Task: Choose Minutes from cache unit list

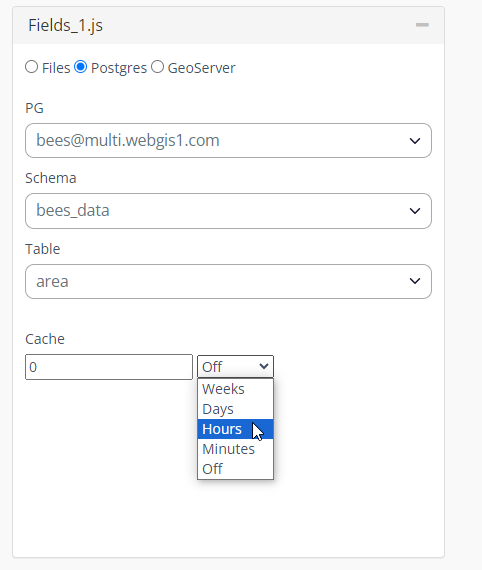Action: click(x=236, y=449)
